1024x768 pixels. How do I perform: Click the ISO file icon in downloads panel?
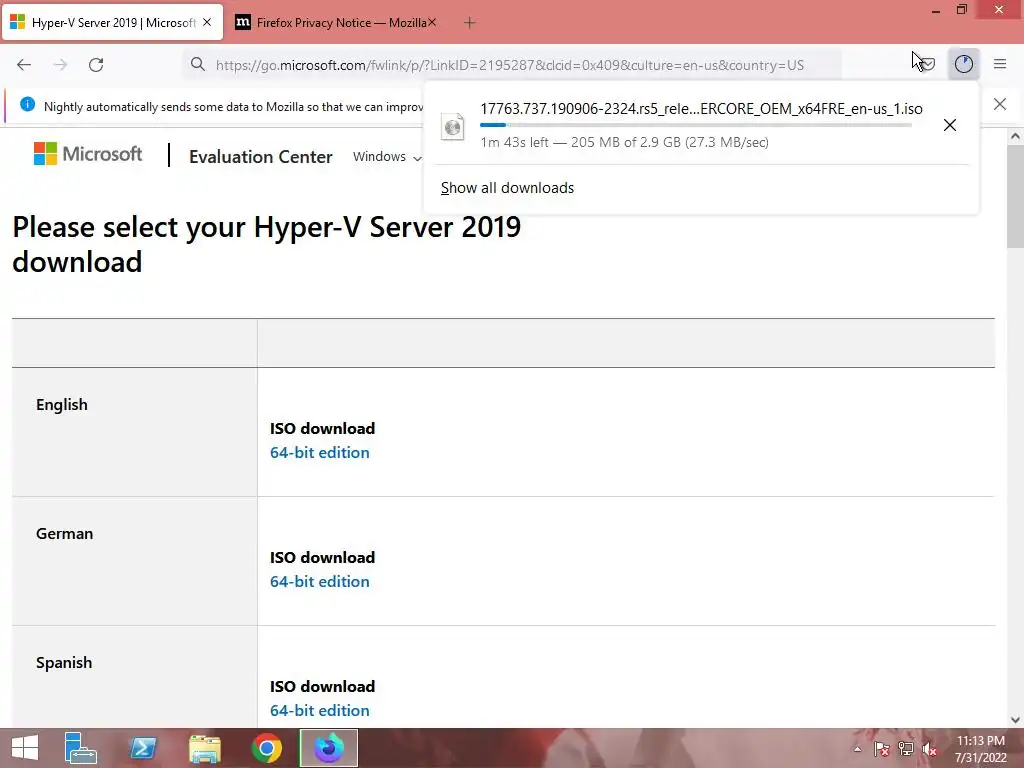[x=453, y=126]
